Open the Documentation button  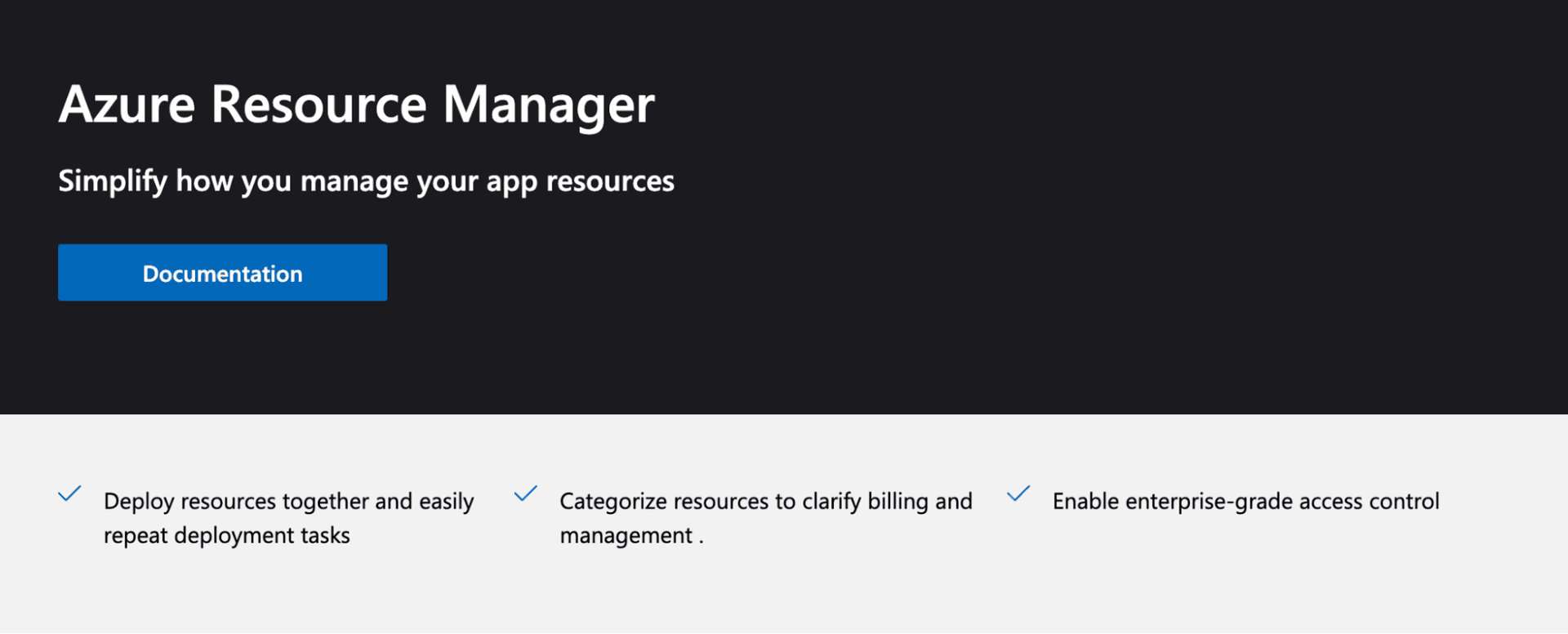pos(222,273)
